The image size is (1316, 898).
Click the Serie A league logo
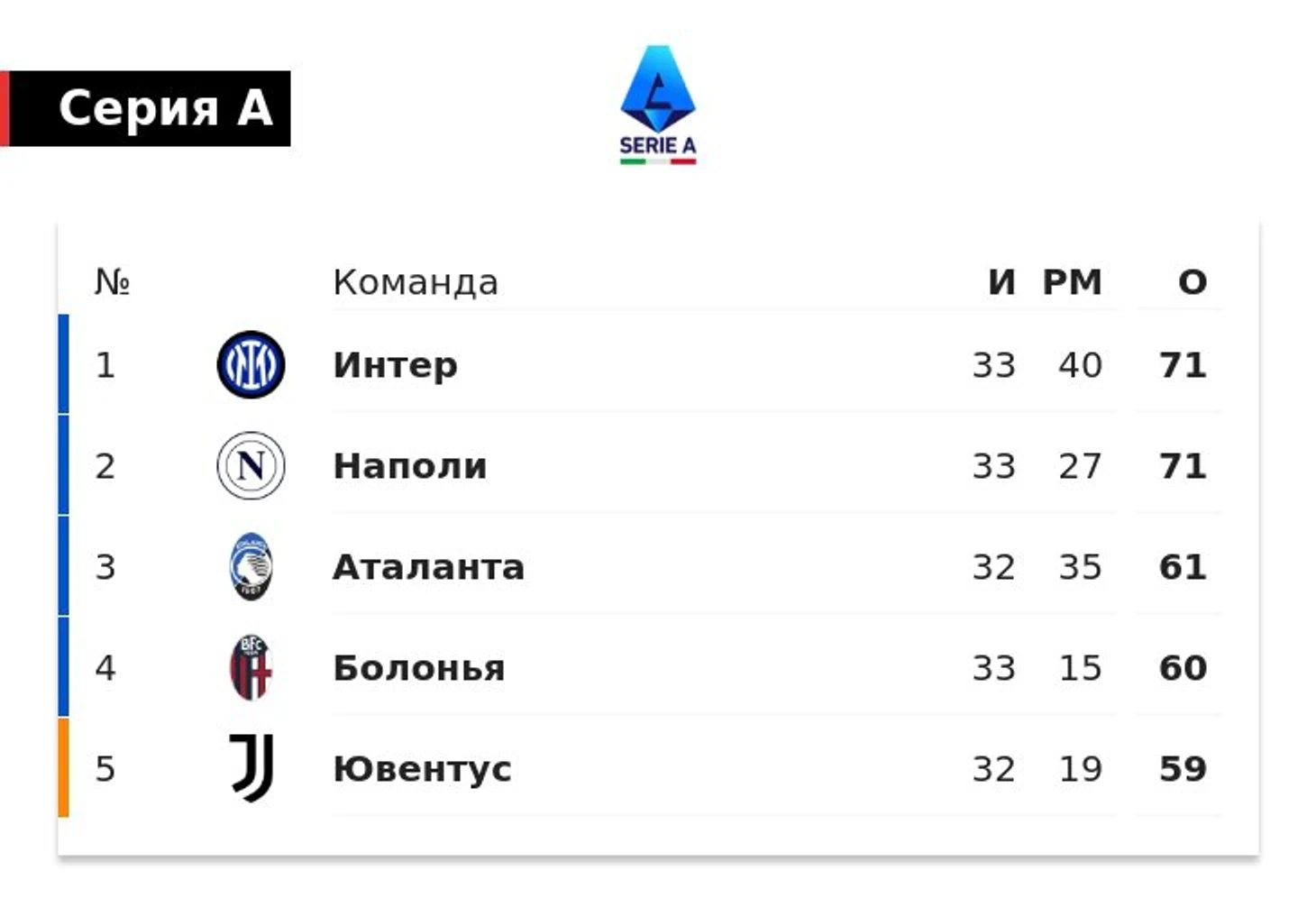658,105
